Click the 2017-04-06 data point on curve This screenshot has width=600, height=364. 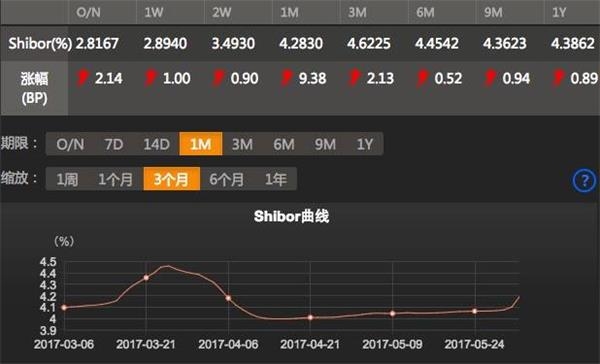[x=228, y=298]
